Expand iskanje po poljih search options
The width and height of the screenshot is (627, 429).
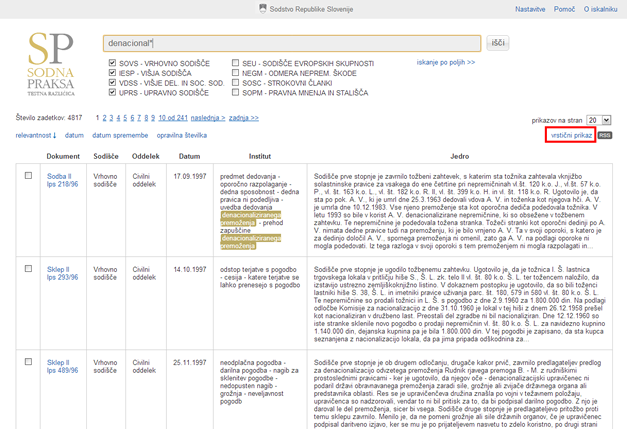point(446,62)
